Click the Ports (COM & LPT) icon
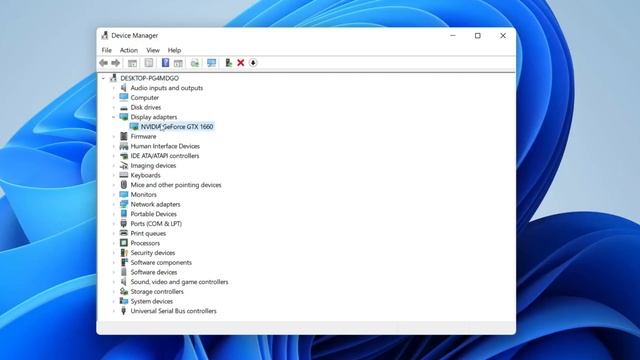The height and width of the screenshot is (360, 640). point(124,224)
